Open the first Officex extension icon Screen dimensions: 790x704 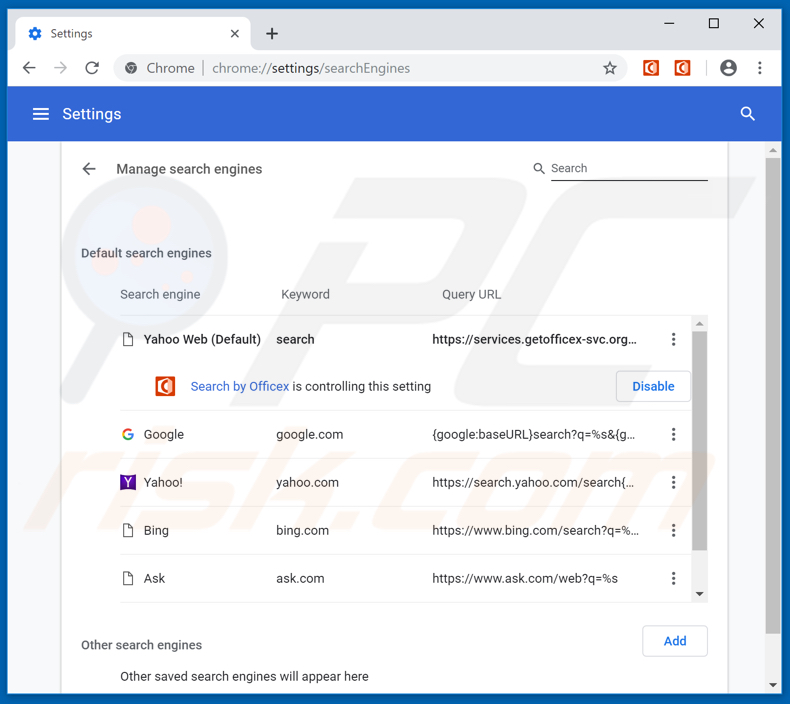point(651,68)
